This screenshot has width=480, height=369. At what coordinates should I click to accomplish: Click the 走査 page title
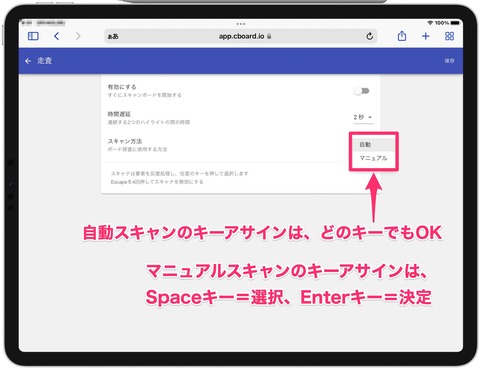(44, 61)
